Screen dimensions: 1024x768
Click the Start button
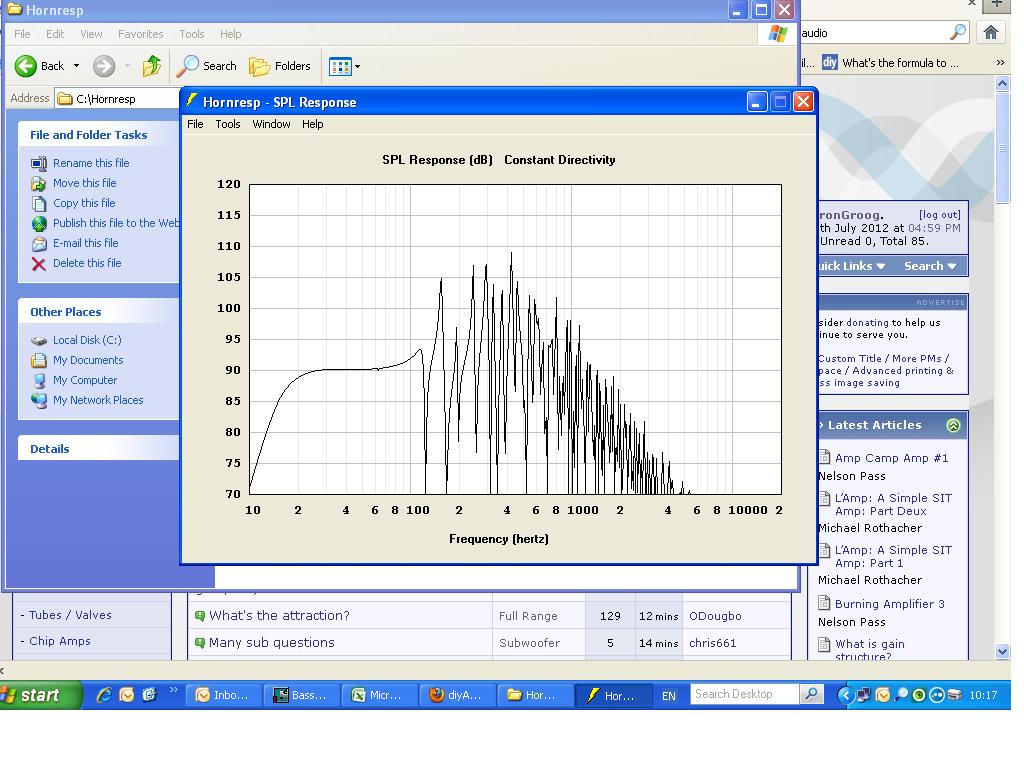40,695
